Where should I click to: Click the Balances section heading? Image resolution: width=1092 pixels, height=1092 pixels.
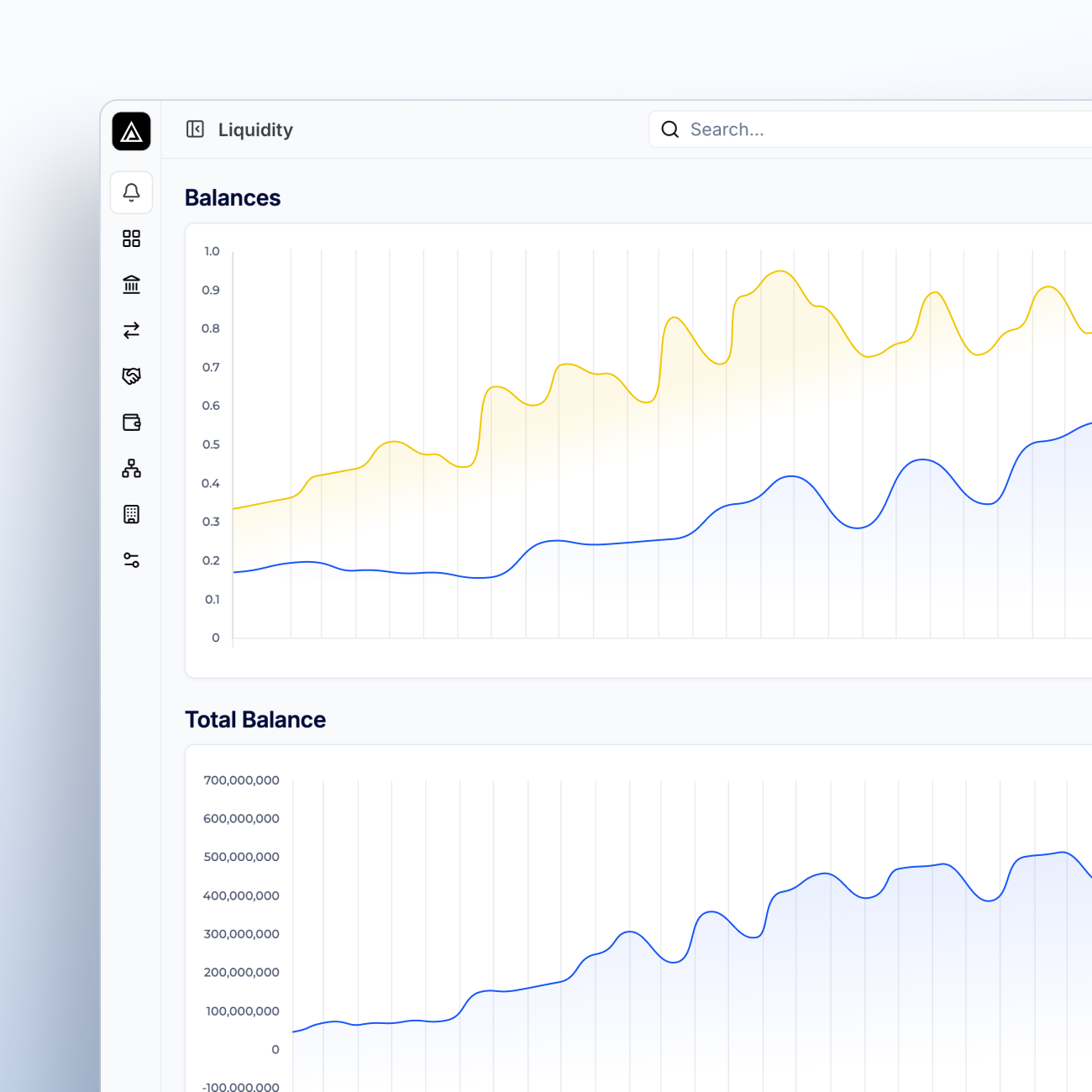(x=233, y=197)
